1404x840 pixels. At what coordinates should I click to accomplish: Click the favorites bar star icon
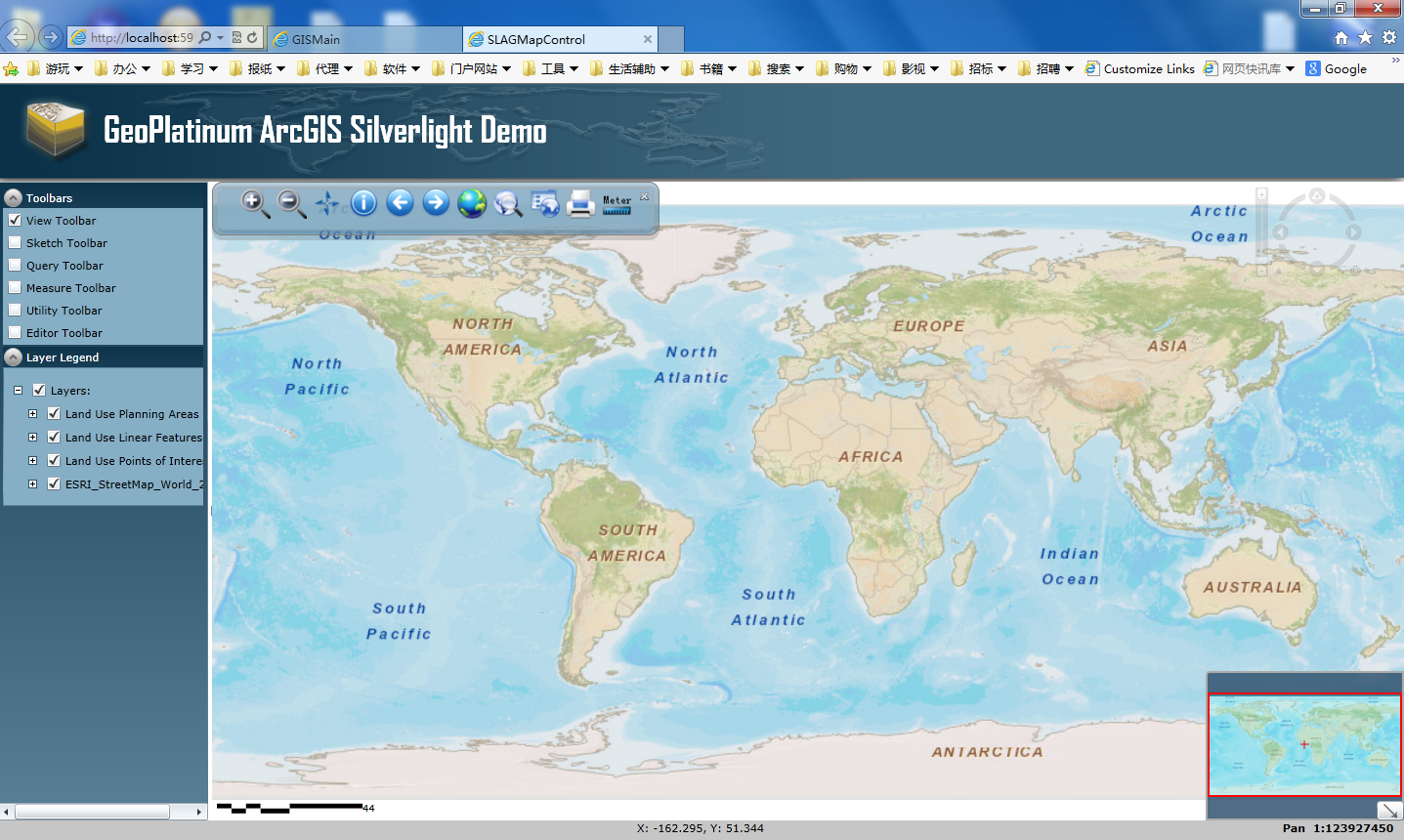click(x=11, y=68)
